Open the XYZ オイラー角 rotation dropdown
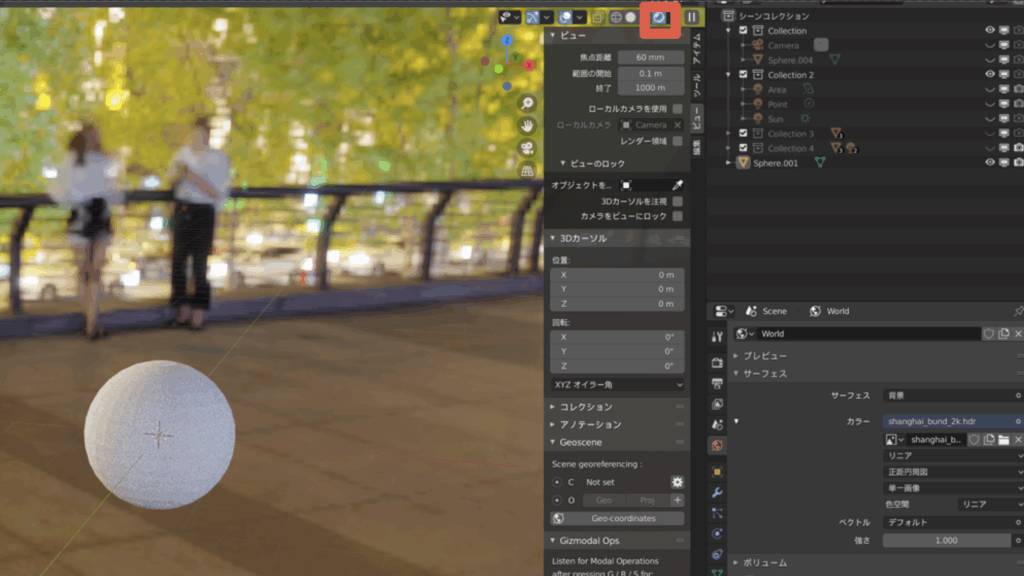 pyautogui.click(x=618, y=384)
